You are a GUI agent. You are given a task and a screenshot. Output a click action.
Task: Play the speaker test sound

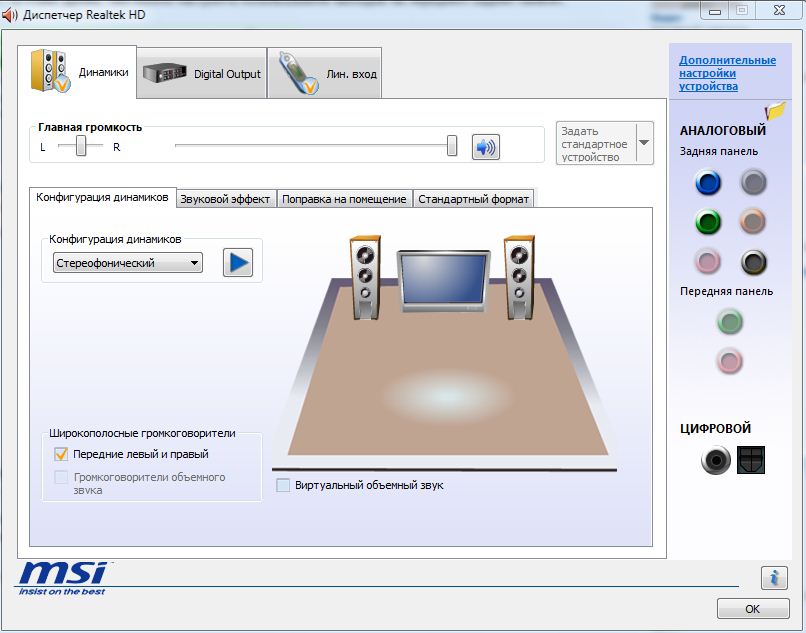[x=238, y=262]
